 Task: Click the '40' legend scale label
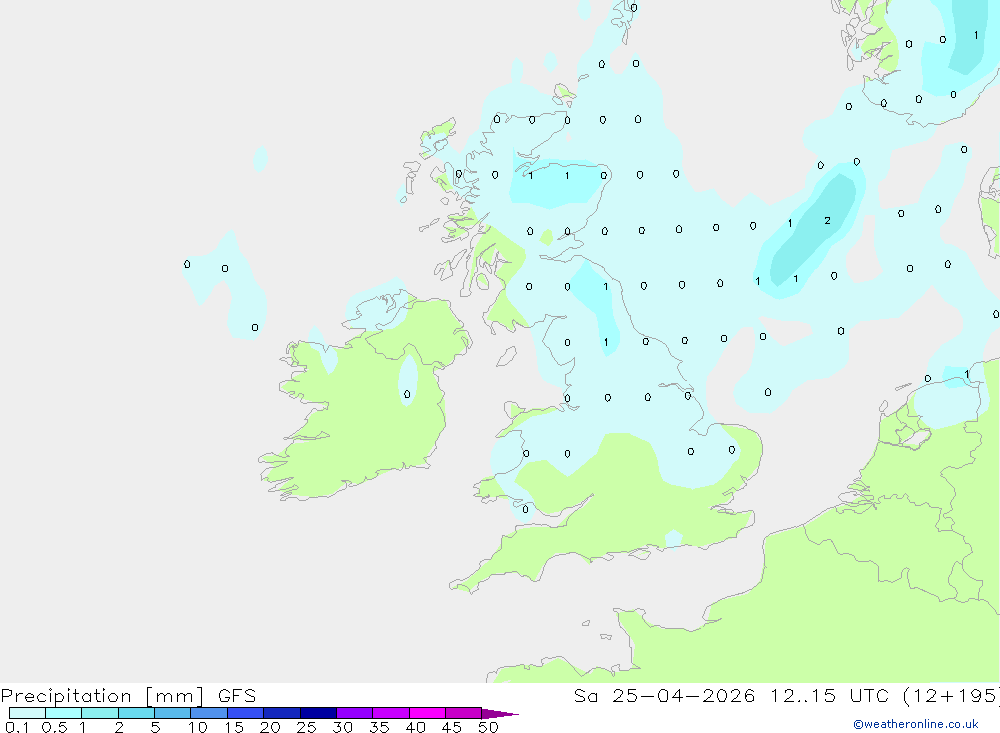coord(415,727)
